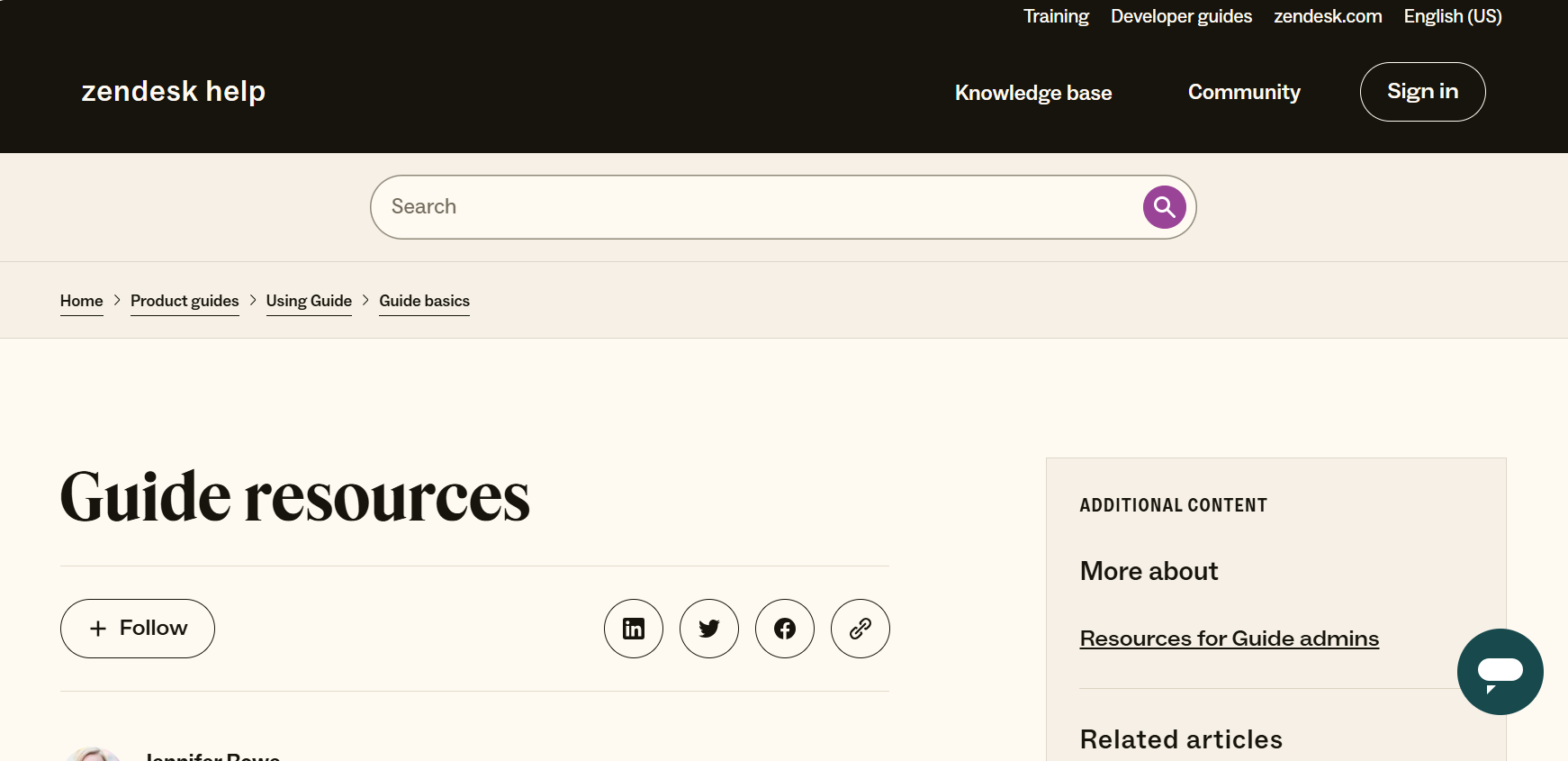Open the Community menu item
The image size is (1568, 761).
point(1244,92)
